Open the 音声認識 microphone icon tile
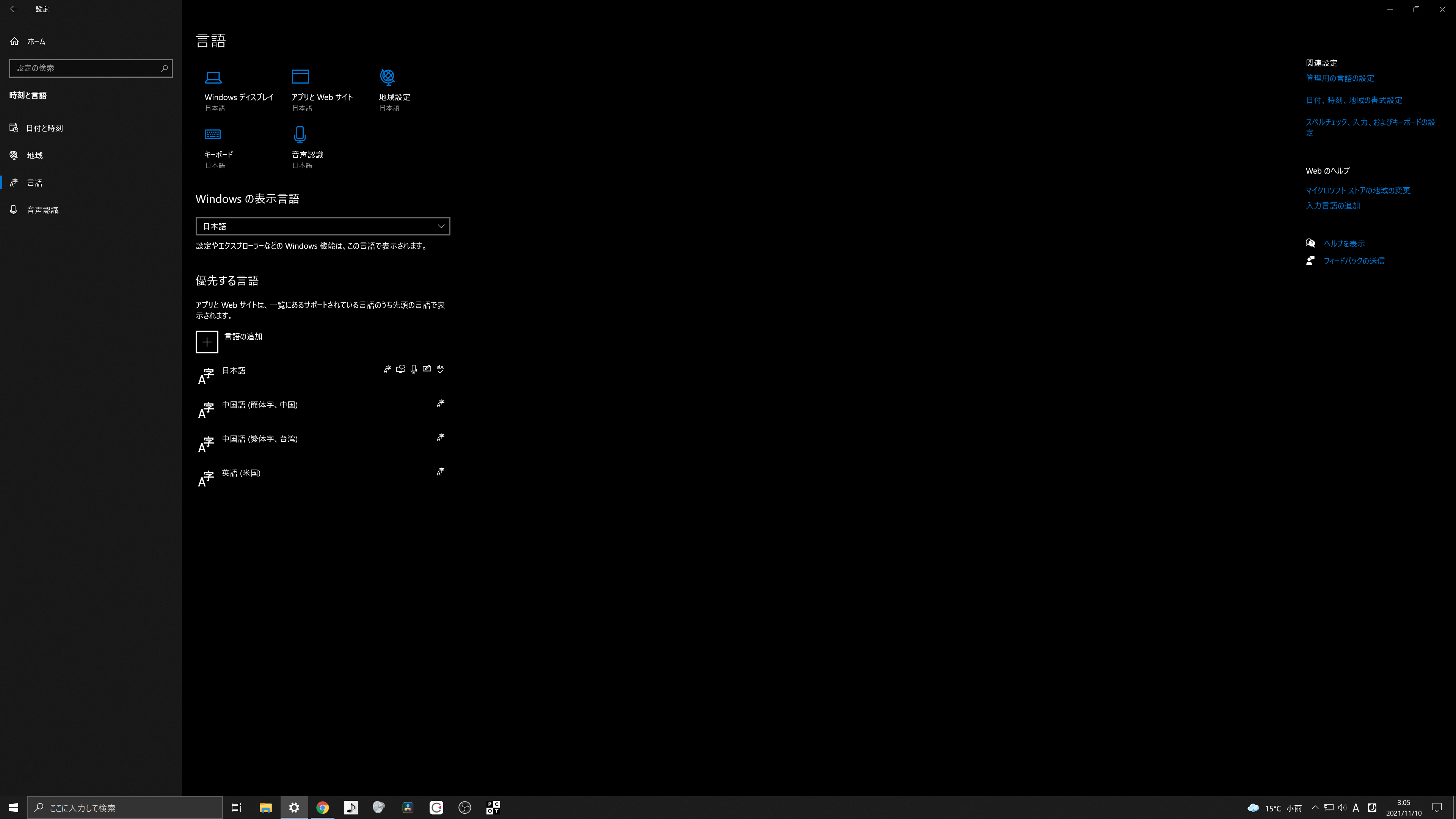This screenshot has width=1456, height=819. coord(300,135)
